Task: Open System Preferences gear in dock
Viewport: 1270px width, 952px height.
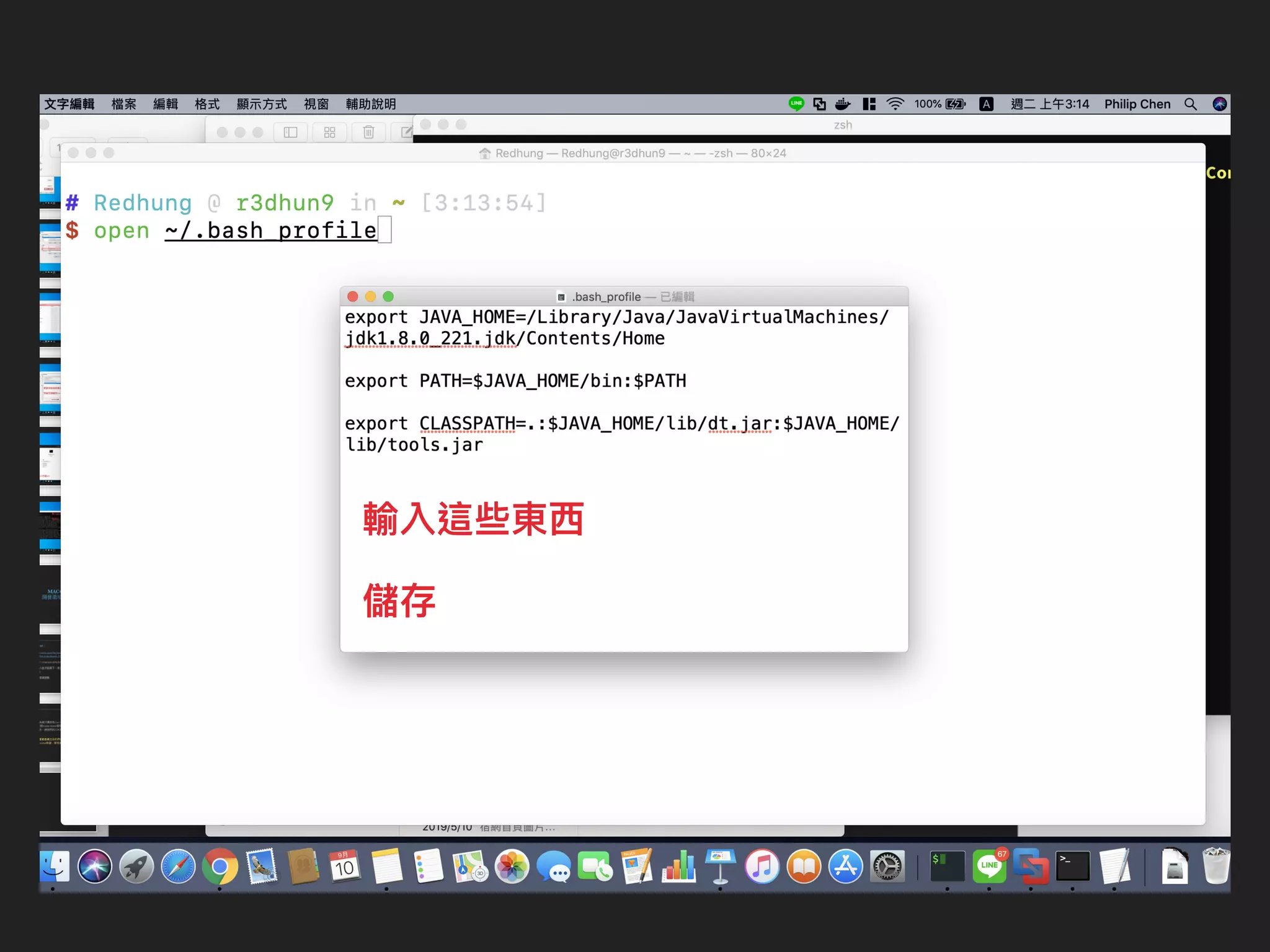Action: [x=887, y=866]
